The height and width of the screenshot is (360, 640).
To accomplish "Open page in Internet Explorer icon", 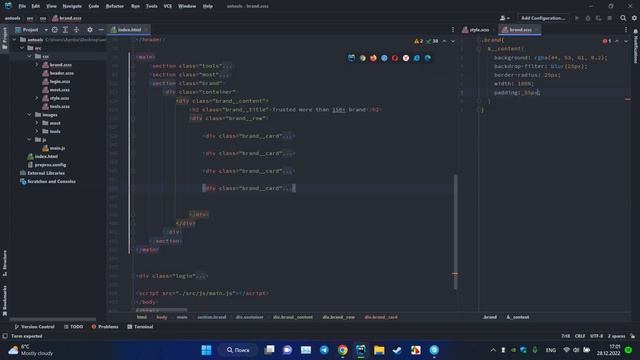I will [417, 58].
